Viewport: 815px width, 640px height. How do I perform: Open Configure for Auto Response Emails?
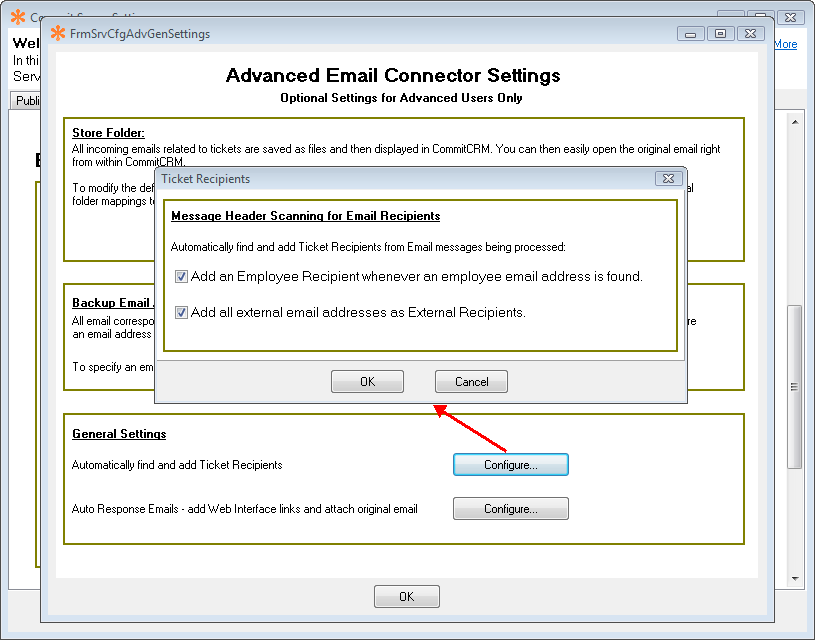(510, 509)
